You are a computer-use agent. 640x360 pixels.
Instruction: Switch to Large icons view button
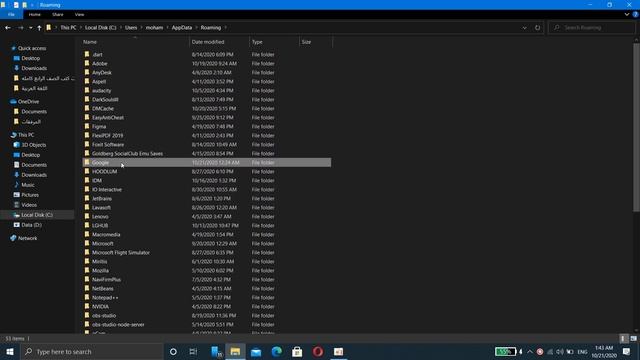(633, 338)
